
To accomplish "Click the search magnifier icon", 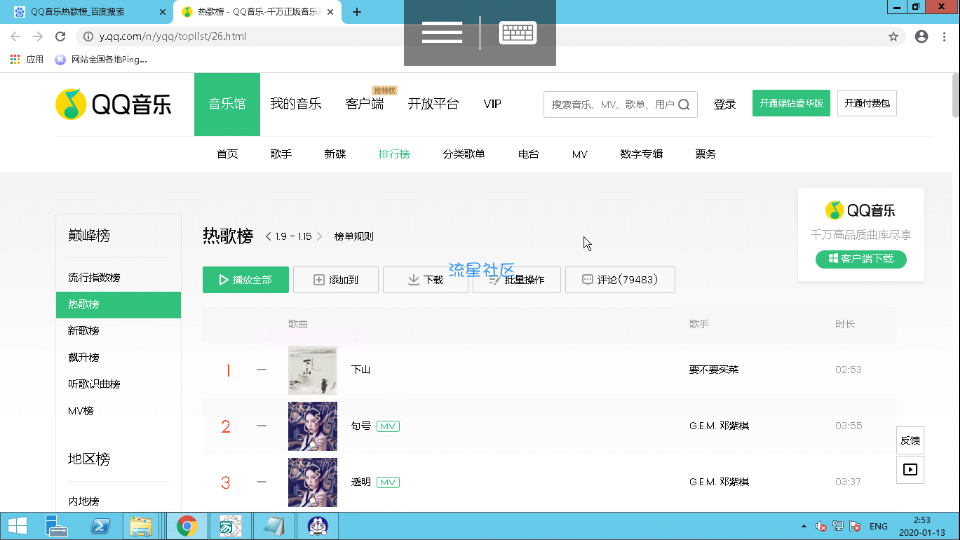I will (x=684, y=105).
